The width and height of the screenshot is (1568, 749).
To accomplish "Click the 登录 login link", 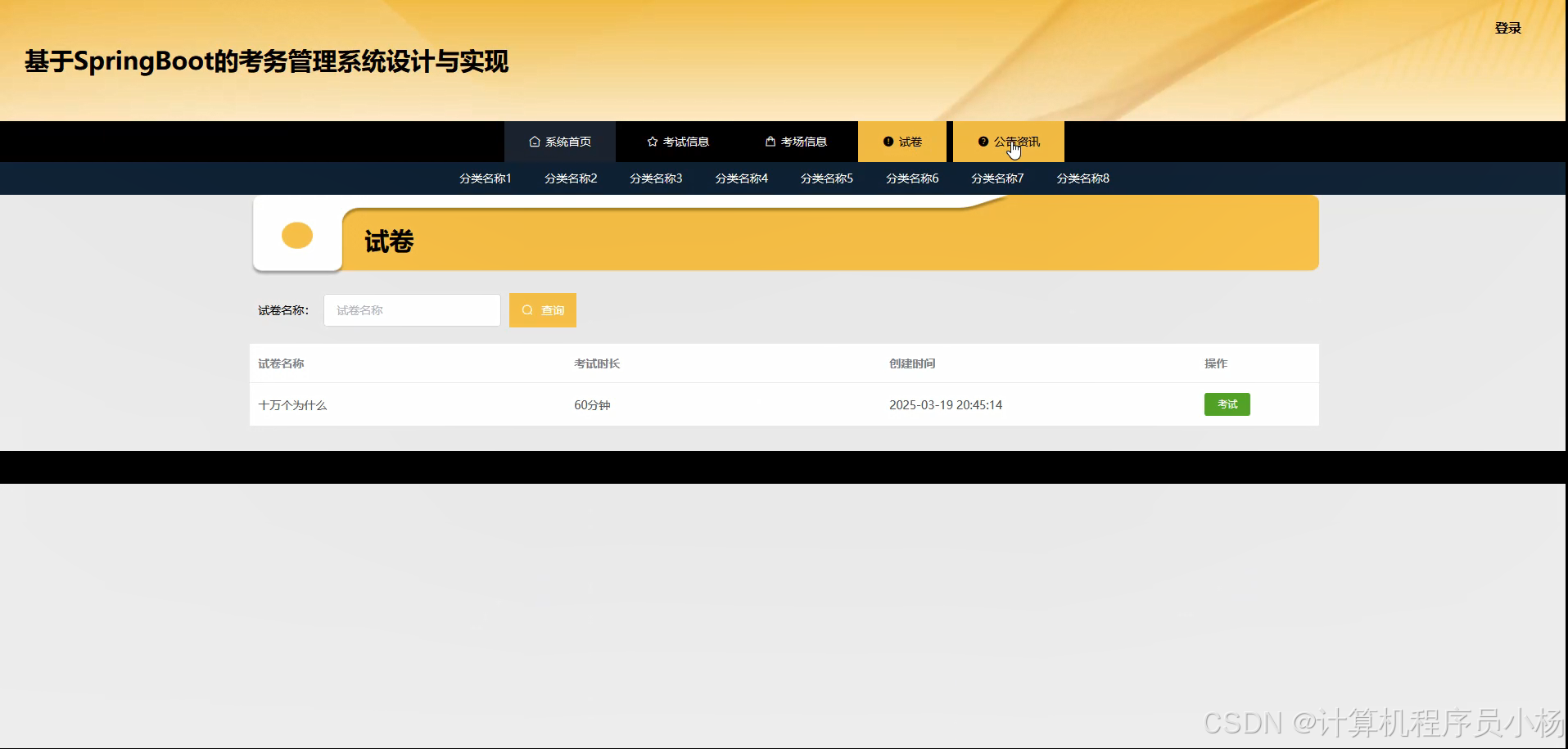I will coord(1507,28).
